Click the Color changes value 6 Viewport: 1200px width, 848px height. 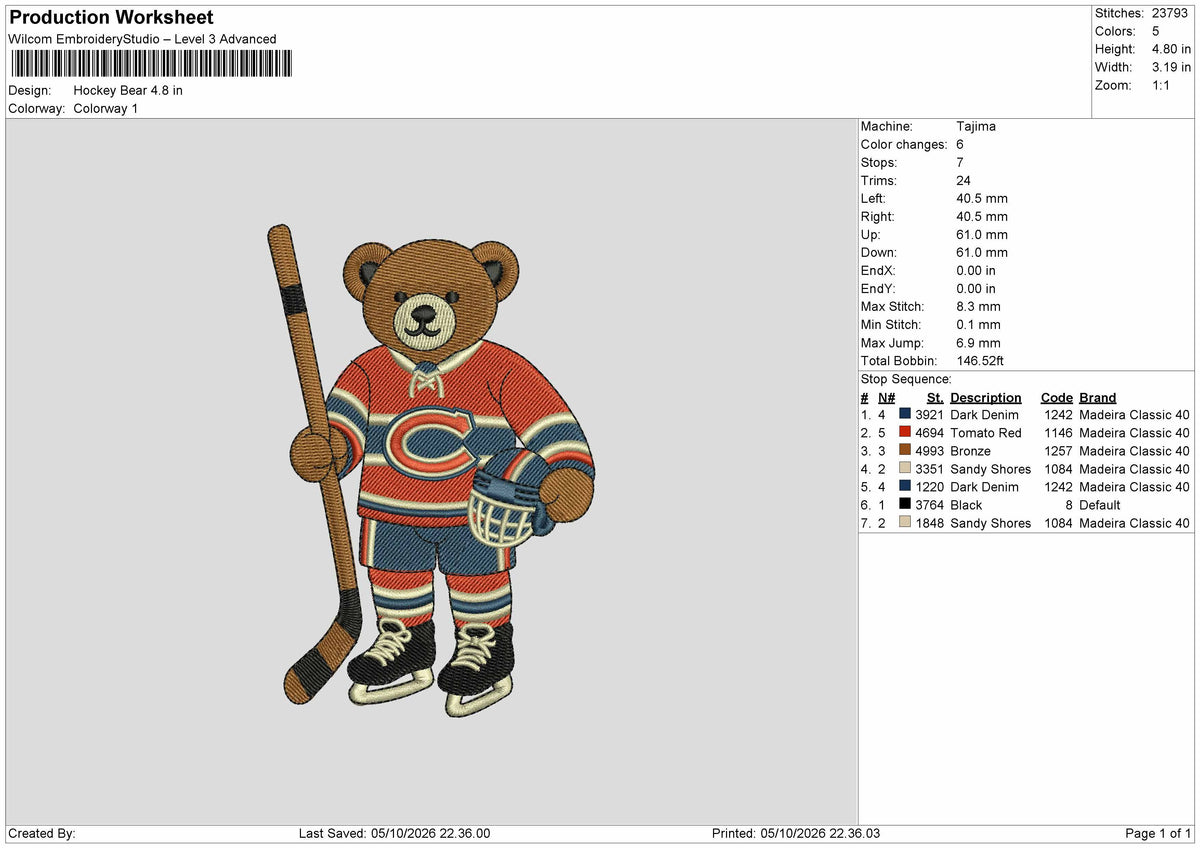(960, 144)
